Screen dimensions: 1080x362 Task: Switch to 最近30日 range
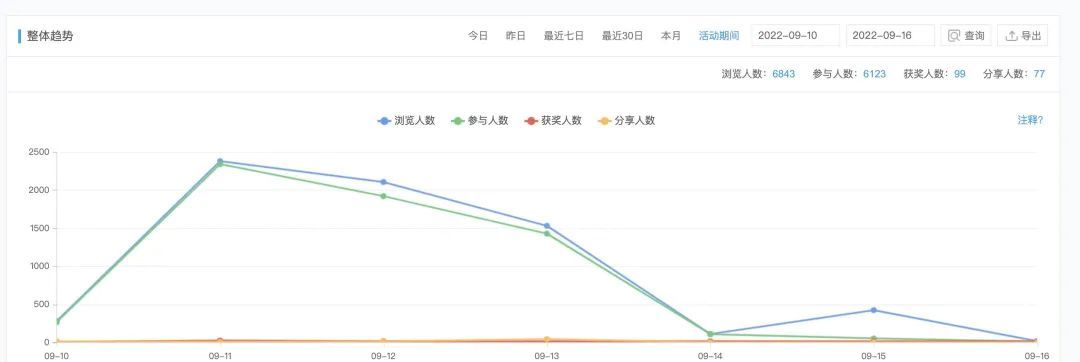[x=623, y=36]
